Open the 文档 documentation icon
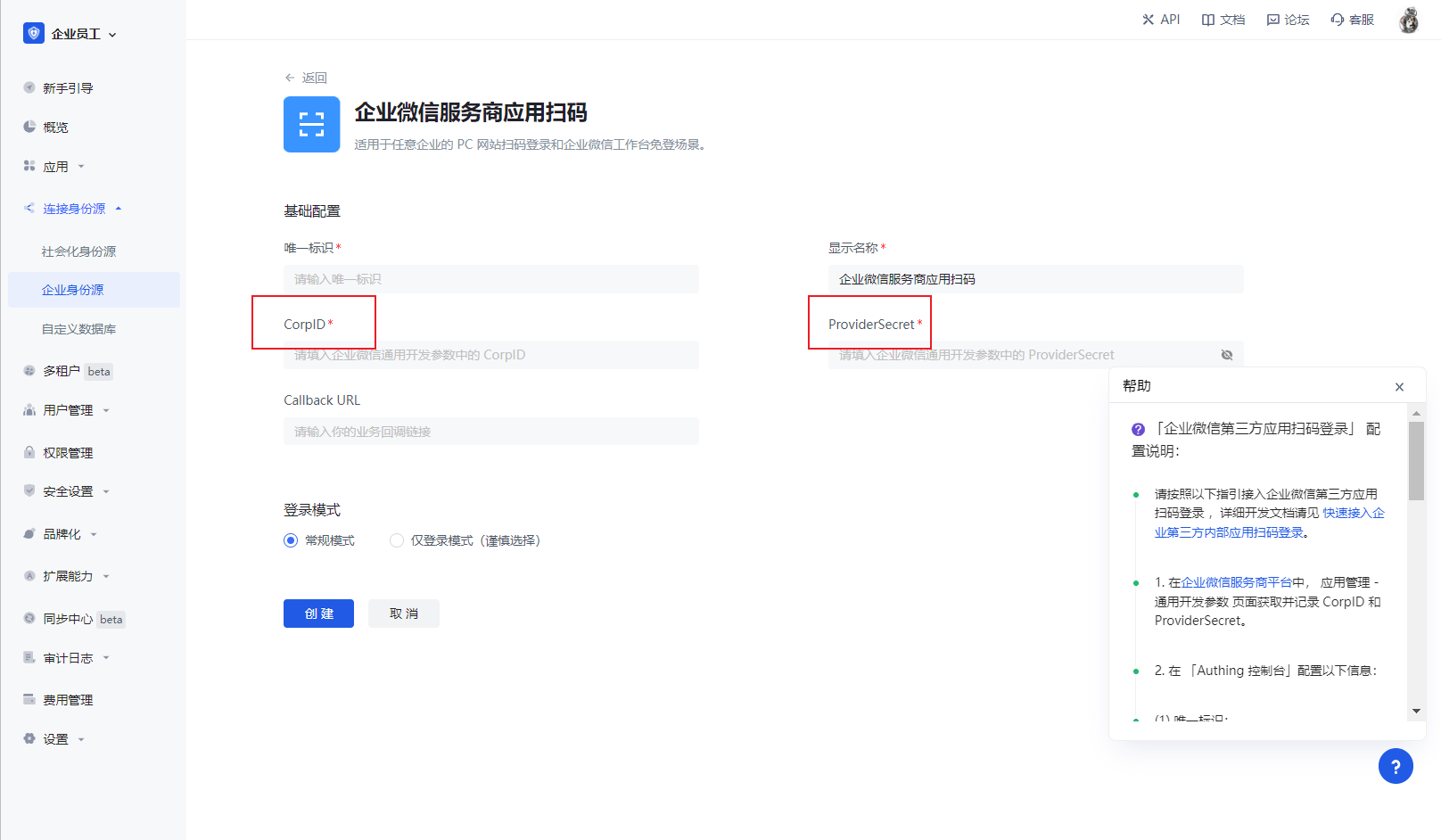 1207,20
